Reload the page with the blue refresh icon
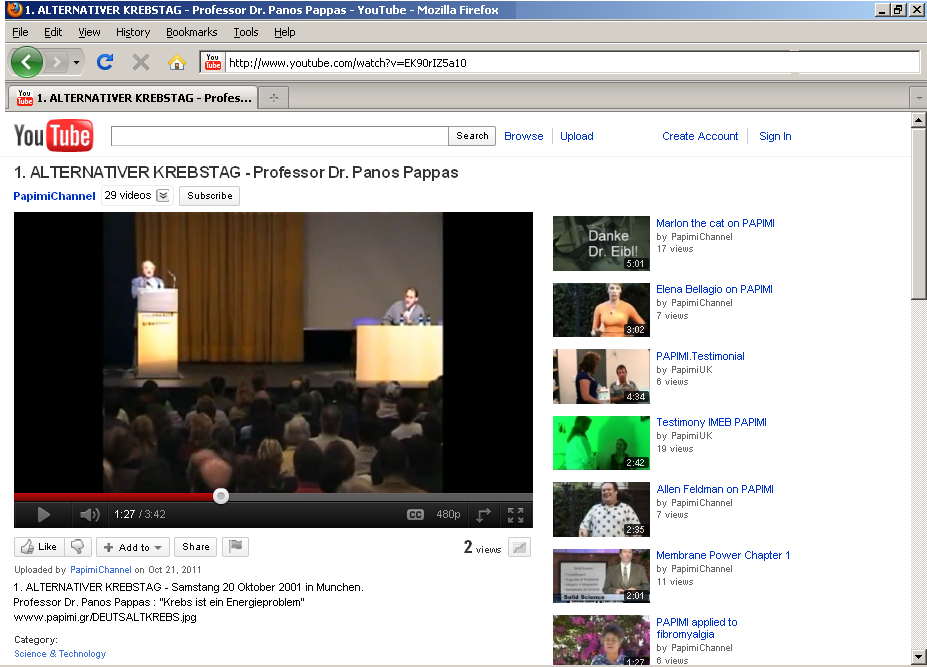Screen dimensions: 927x667 click(x=105, y=61)
